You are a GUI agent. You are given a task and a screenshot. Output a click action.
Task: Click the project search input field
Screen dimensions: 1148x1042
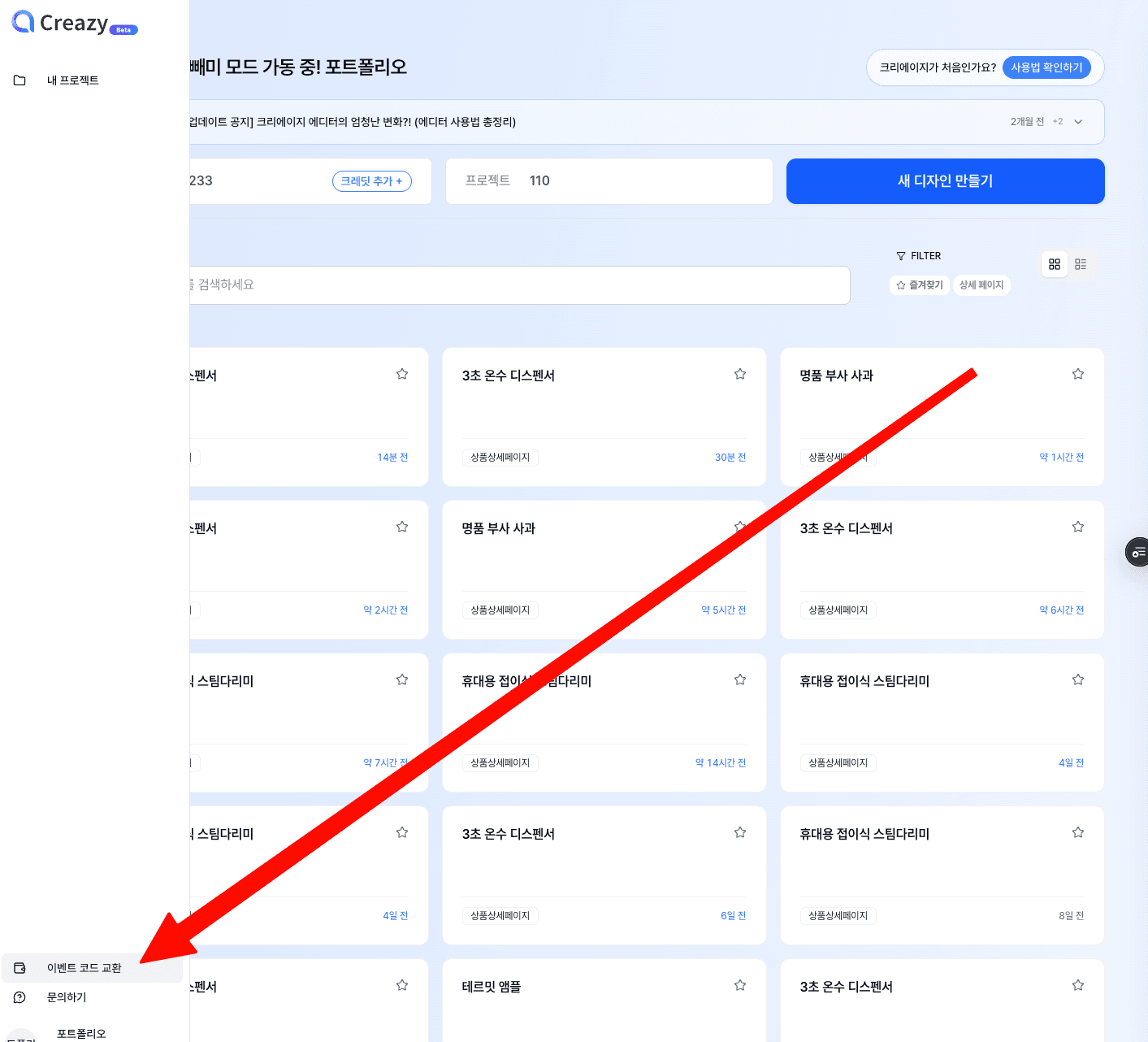click(x=520, y=285)
